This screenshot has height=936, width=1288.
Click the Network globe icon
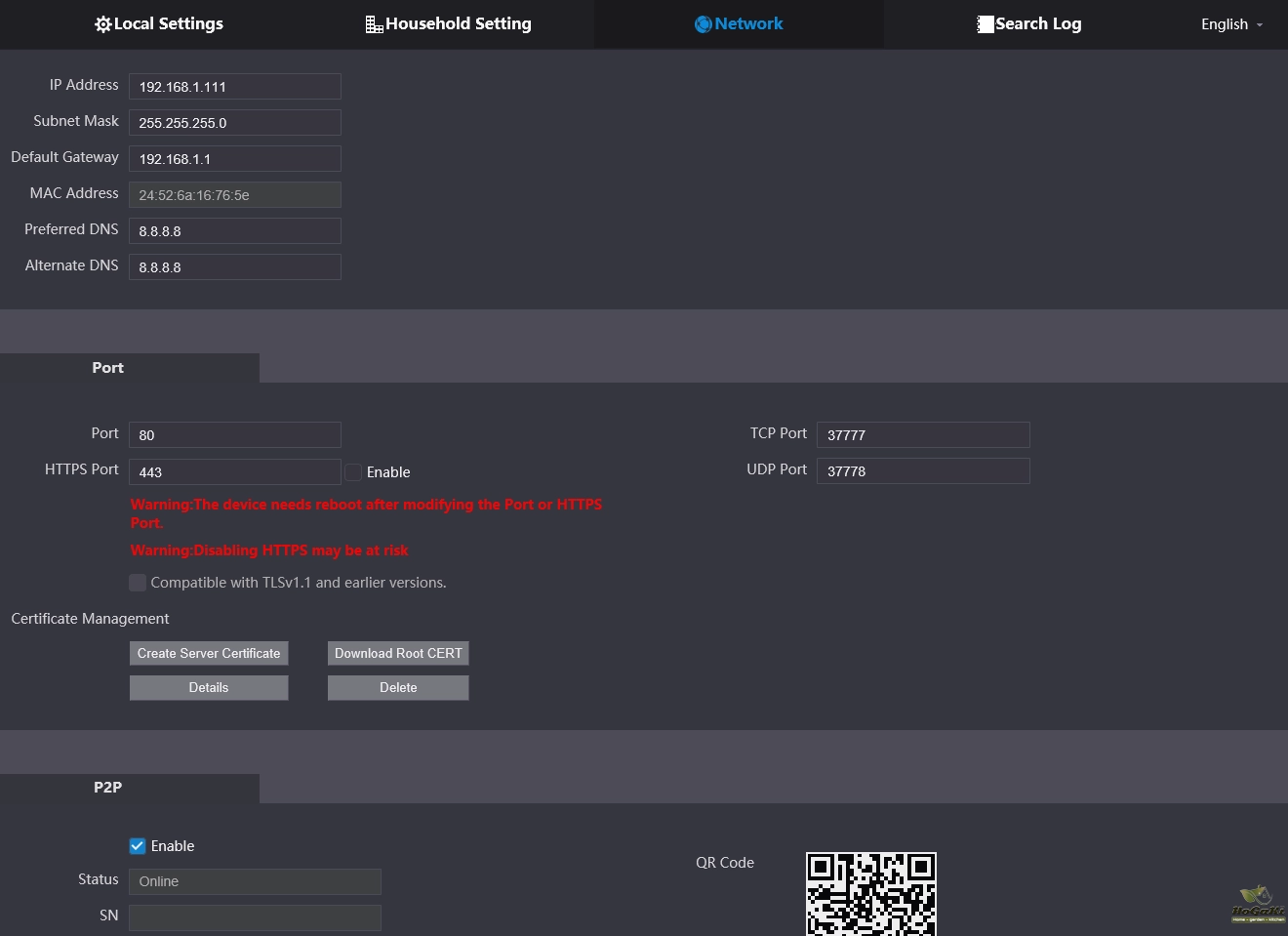click(x=703, y=24)
